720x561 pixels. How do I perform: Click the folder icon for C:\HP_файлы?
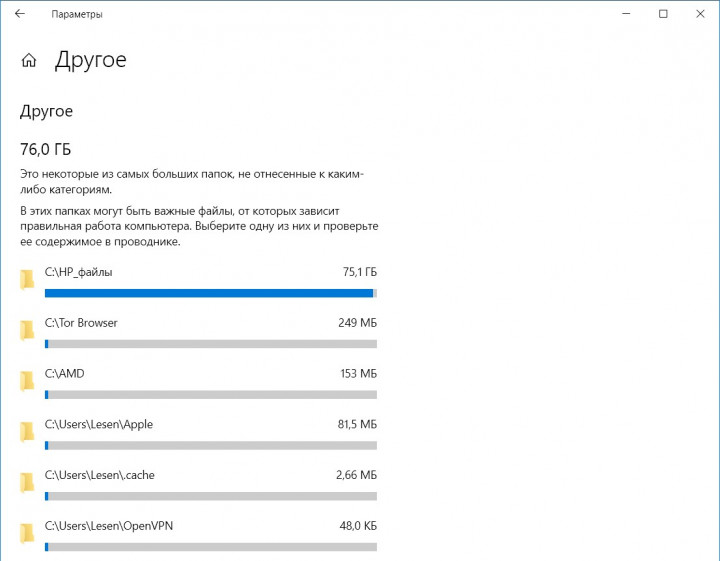27,280
